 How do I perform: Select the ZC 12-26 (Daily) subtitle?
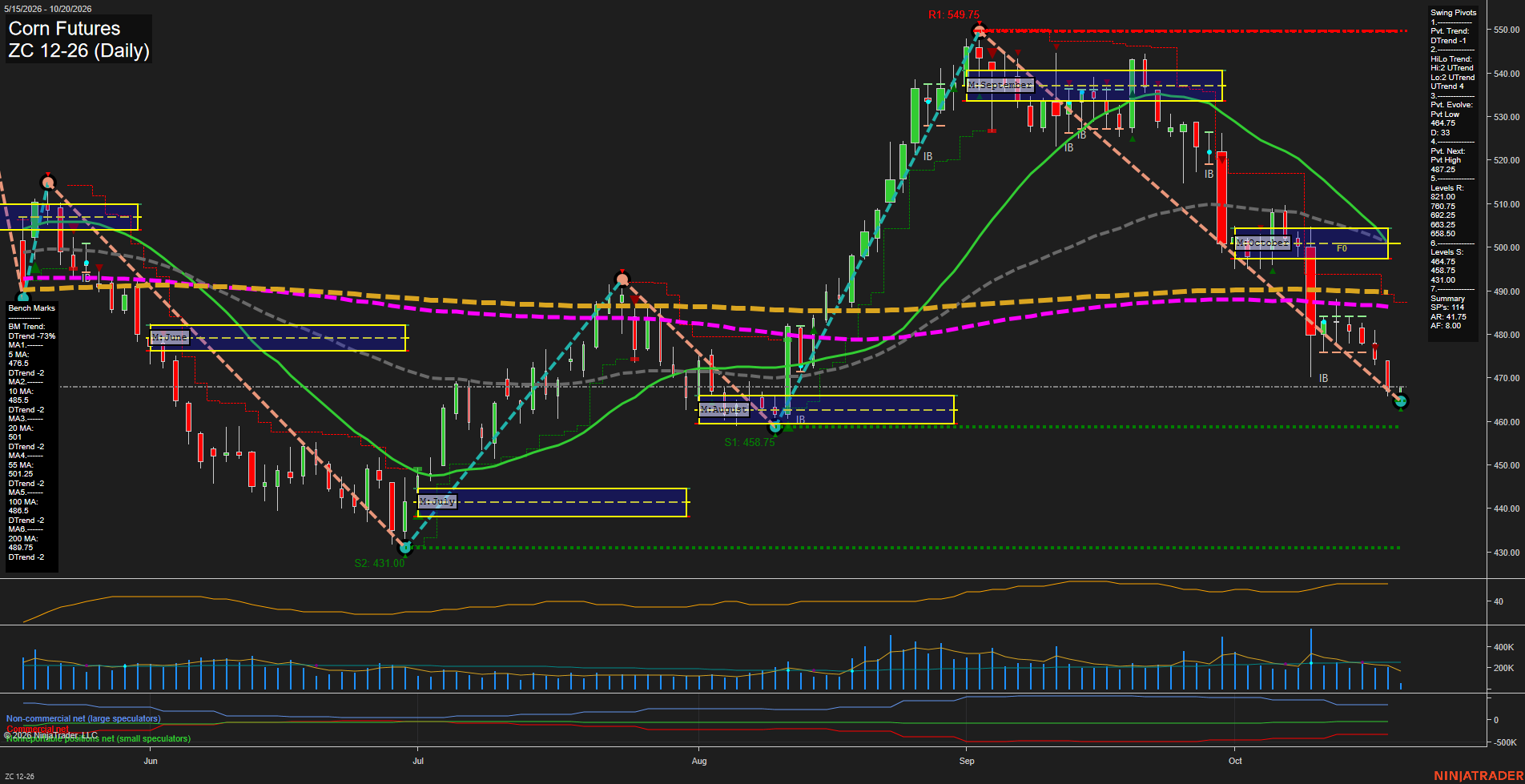[x=78, y=51]
